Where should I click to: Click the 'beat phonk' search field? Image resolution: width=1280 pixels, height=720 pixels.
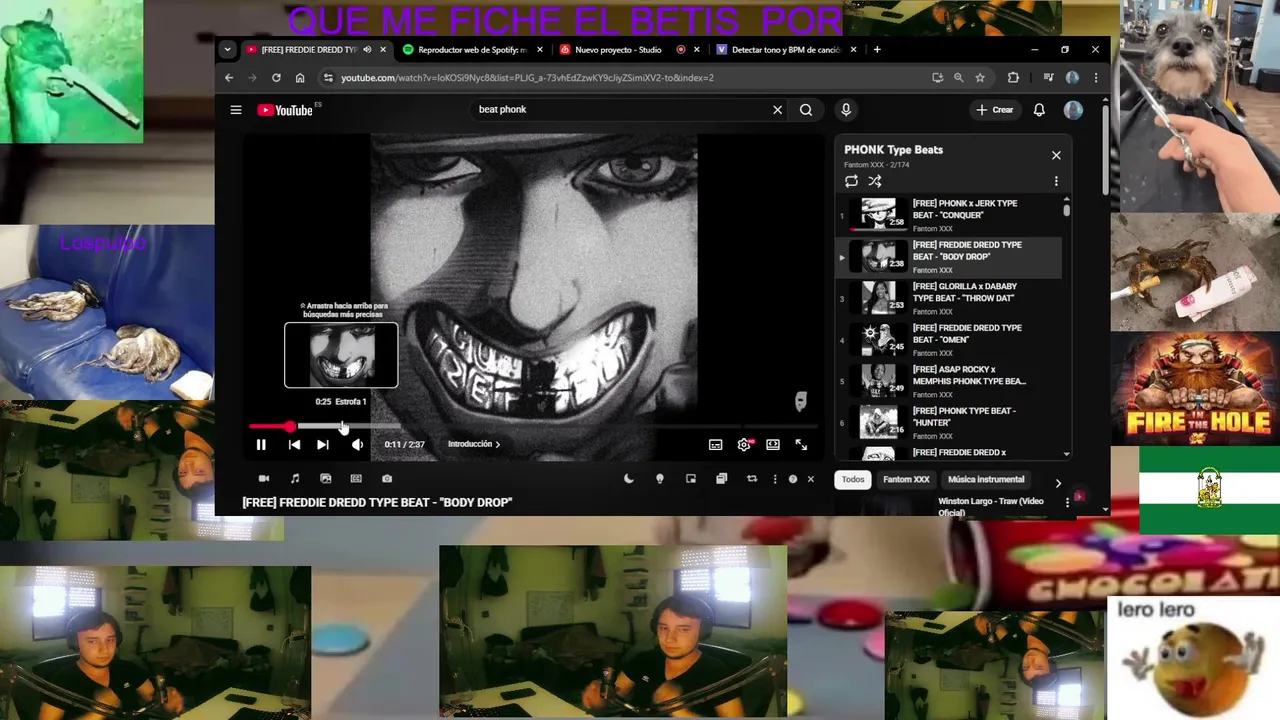[x=618, y=110]
